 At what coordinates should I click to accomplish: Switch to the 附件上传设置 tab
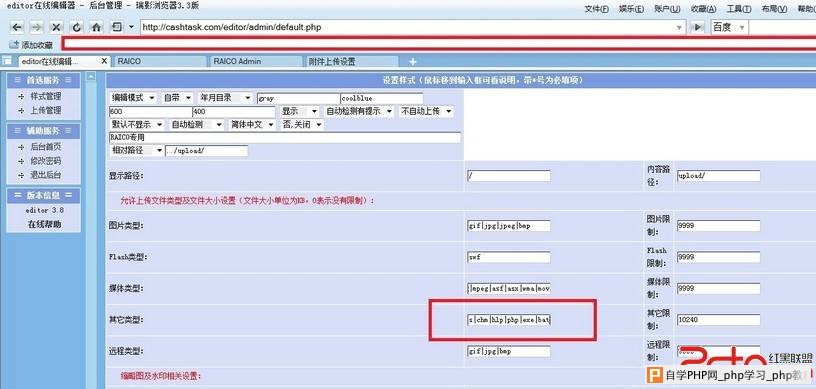point(351,61)
